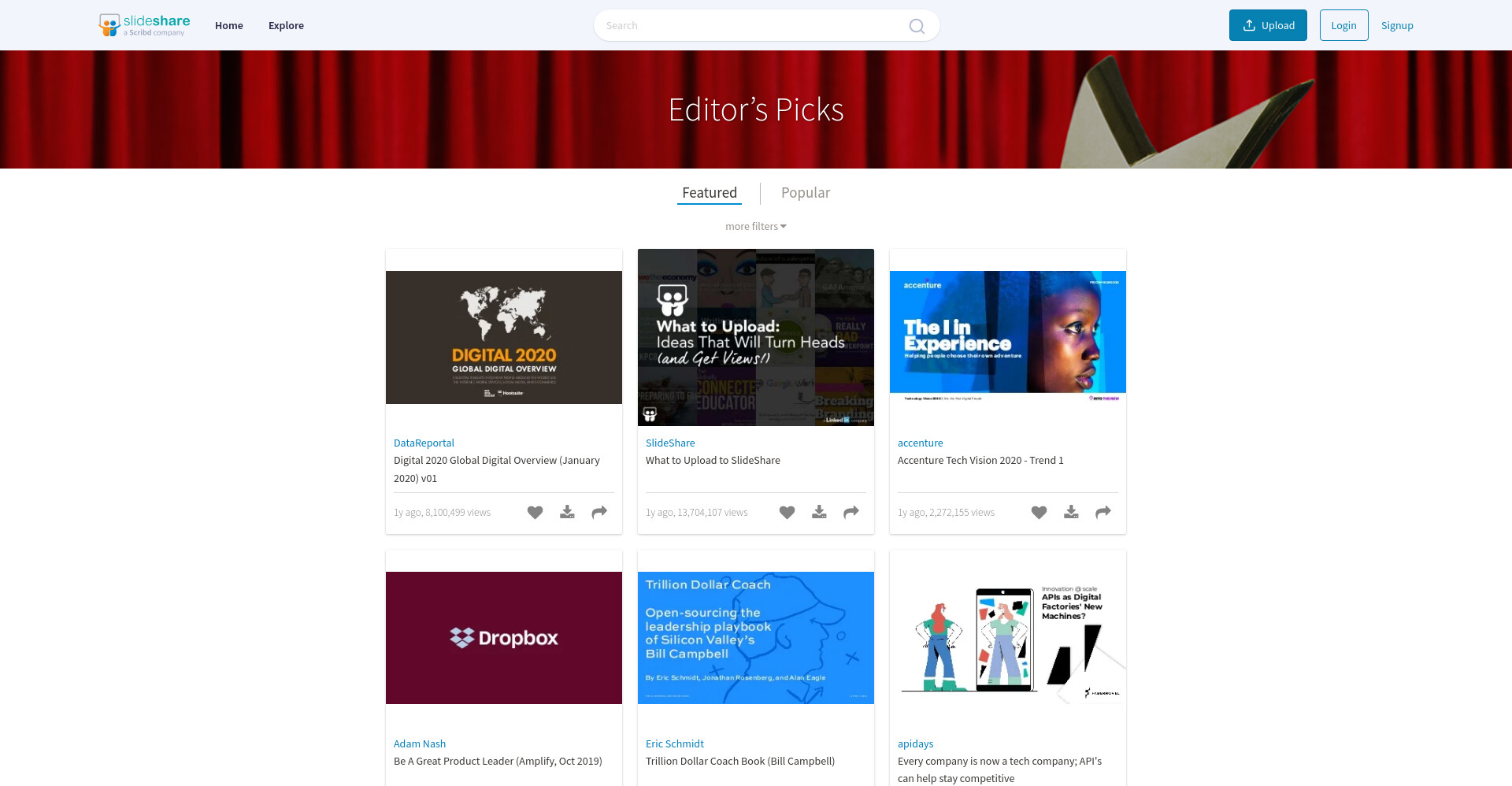Viewport: 1512px width, 786px height.
Task: Switch to the Popular tab
Action: 806,193
